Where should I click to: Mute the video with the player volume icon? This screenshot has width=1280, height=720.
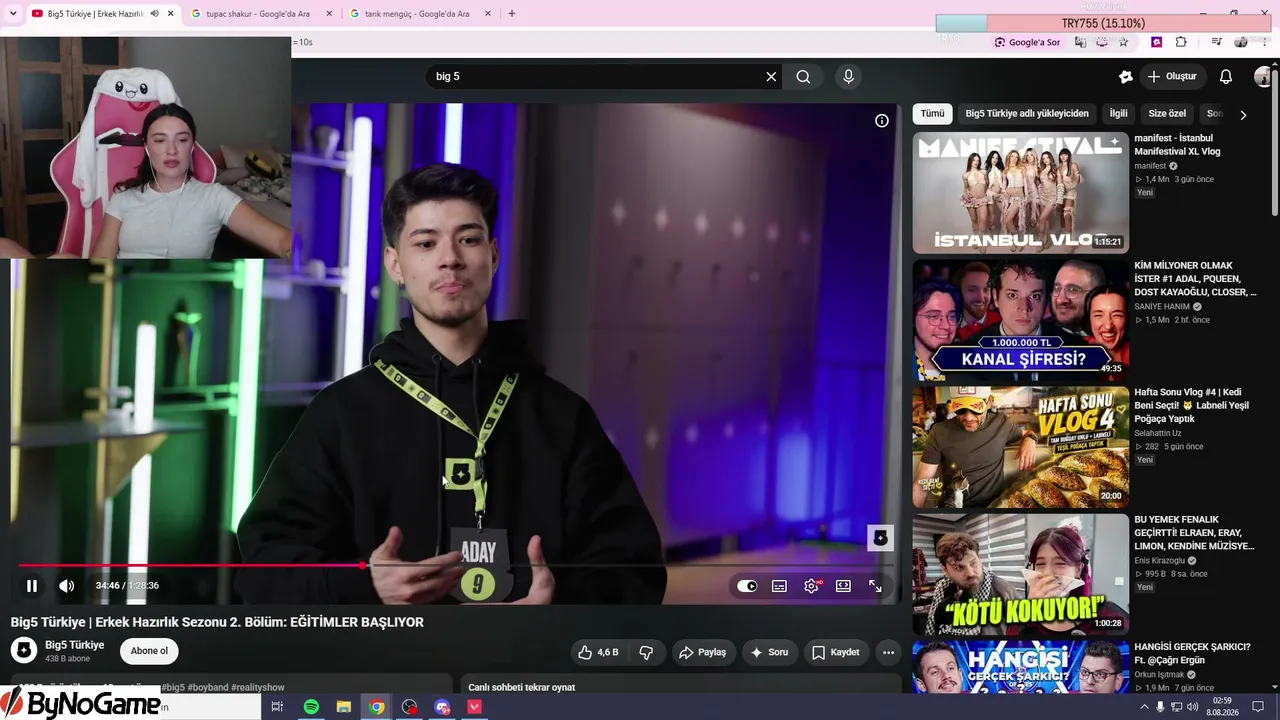click(x=67, y=586)
